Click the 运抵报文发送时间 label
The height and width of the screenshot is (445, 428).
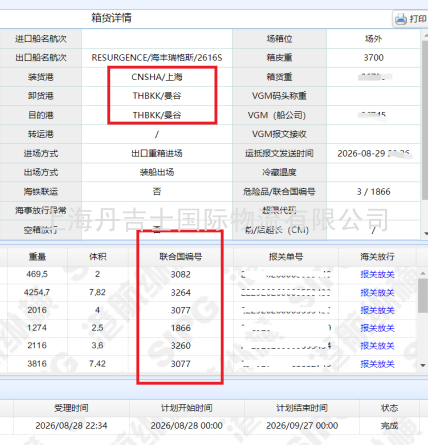[x=279, y=153]
